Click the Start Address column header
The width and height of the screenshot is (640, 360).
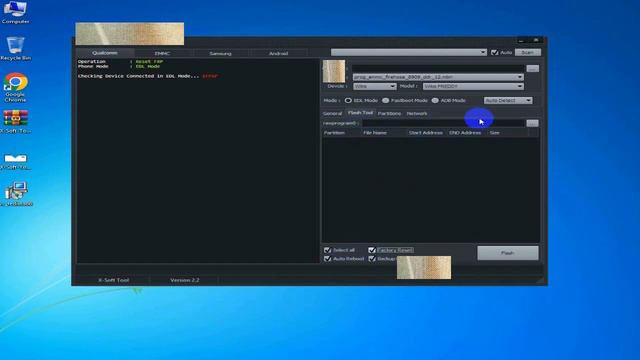[426, 133]
